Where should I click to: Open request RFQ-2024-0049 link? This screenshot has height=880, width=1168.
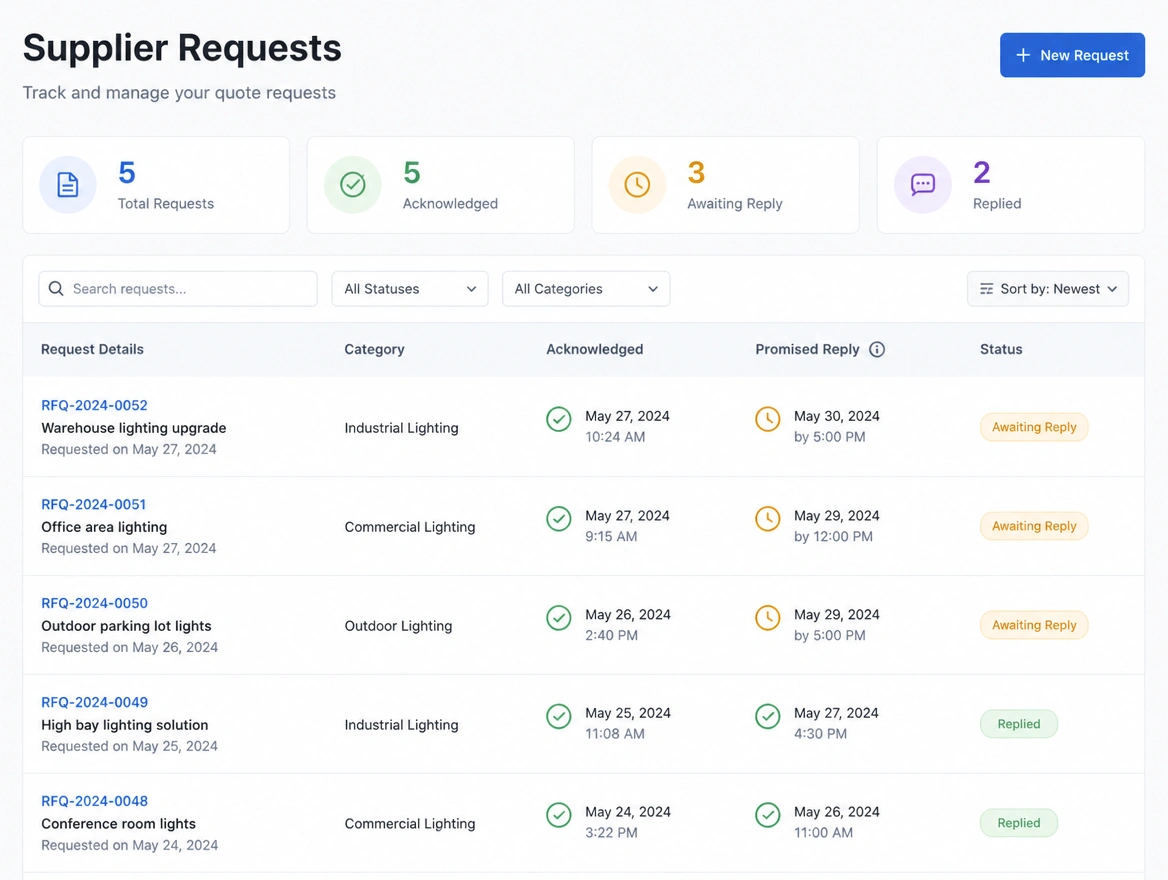[95, 702]
